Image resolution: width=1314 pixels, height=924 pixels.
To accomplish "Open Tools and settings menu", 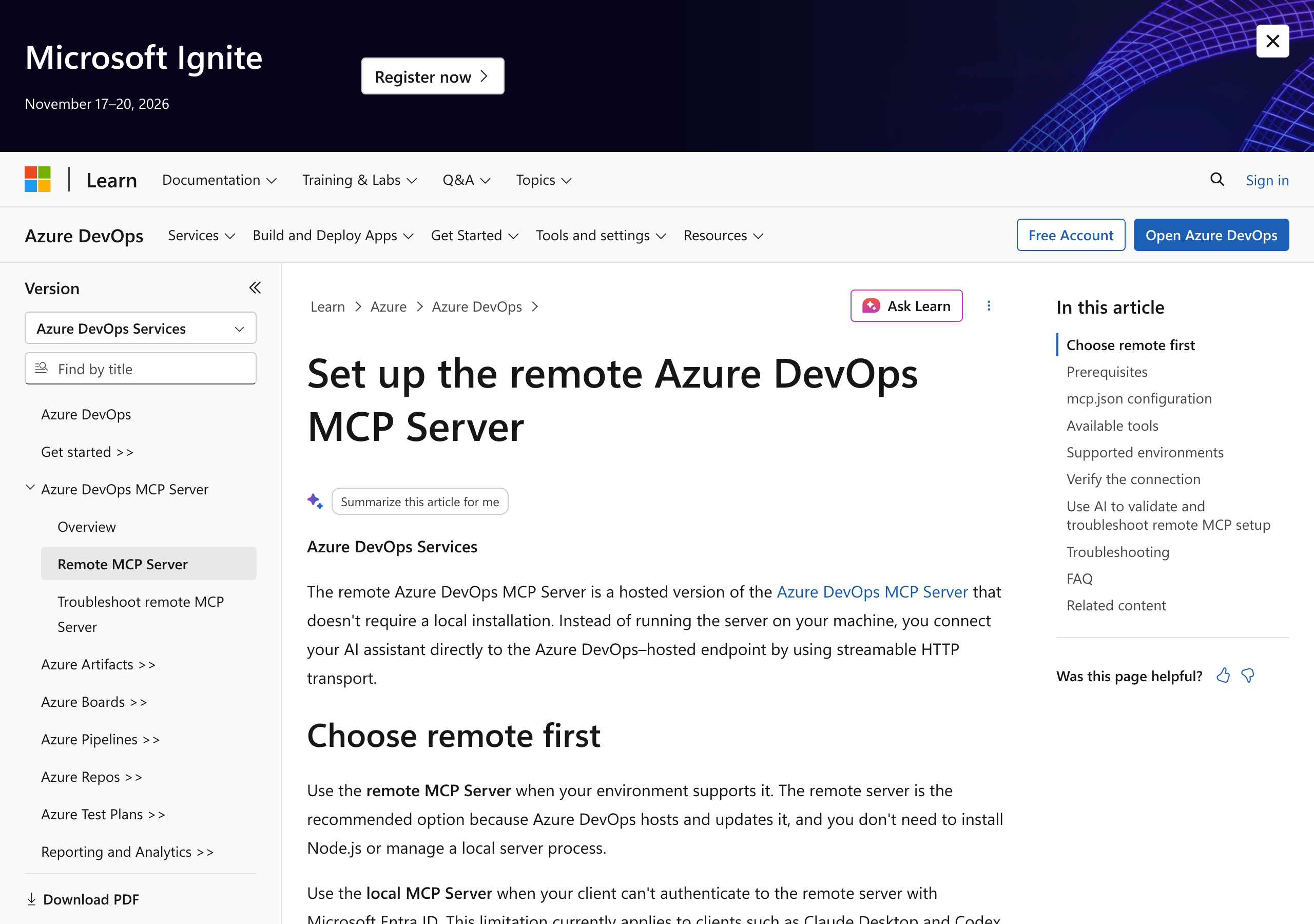I will (x=601, y=235).
